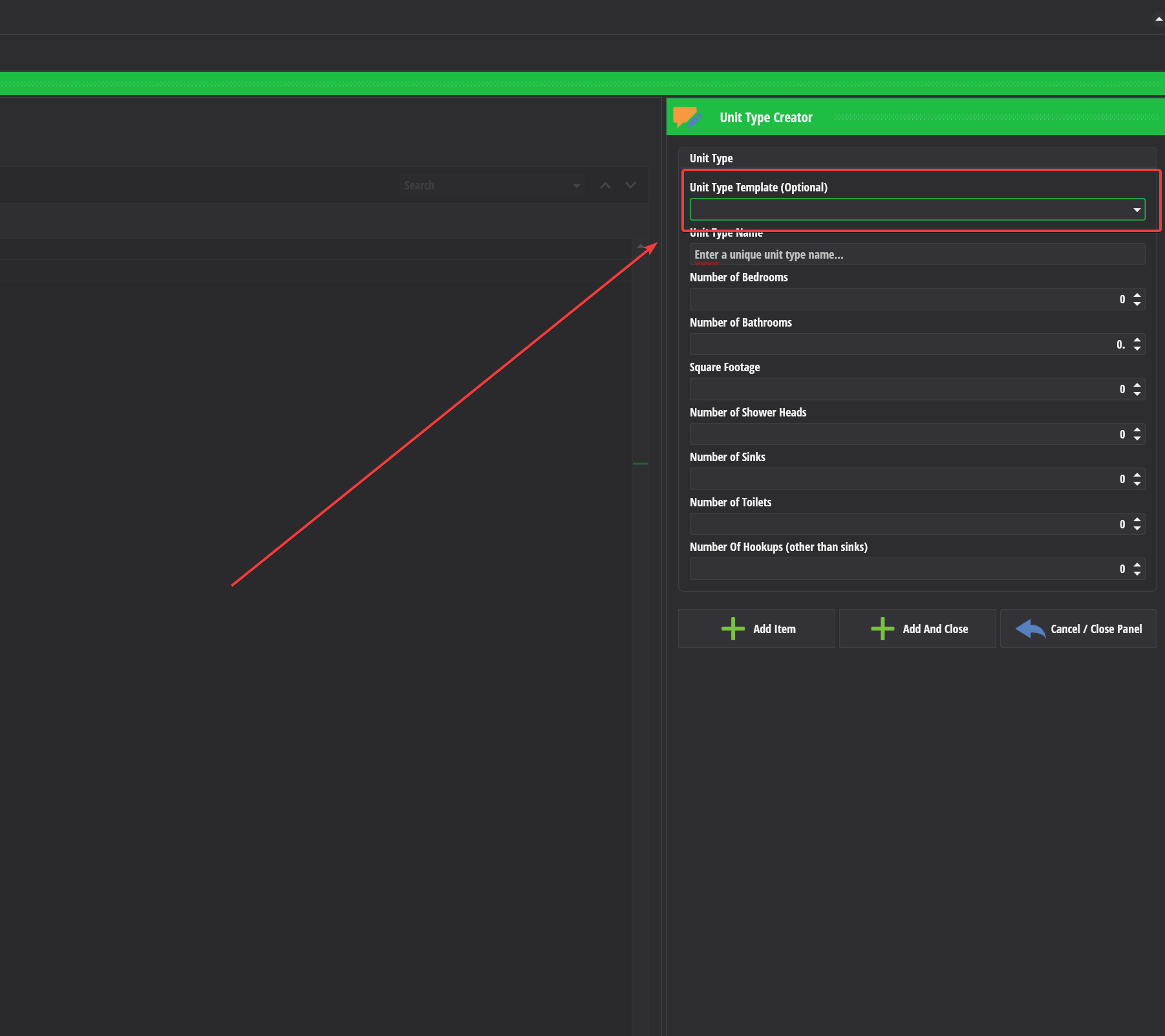Open the Search box dropdown arrow
Image resolution: width=1165 pixels, height=1036 pixels.
576,186
